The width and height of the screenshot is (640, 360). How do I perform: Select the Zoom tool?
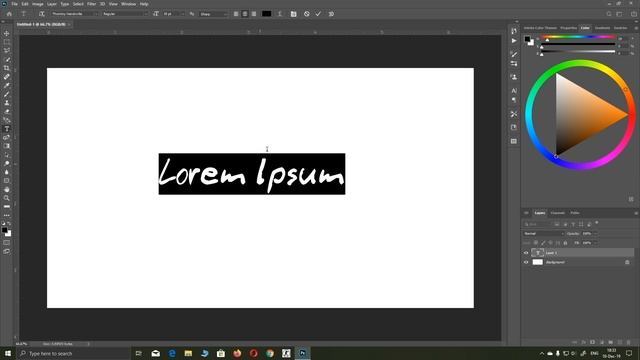7,198
